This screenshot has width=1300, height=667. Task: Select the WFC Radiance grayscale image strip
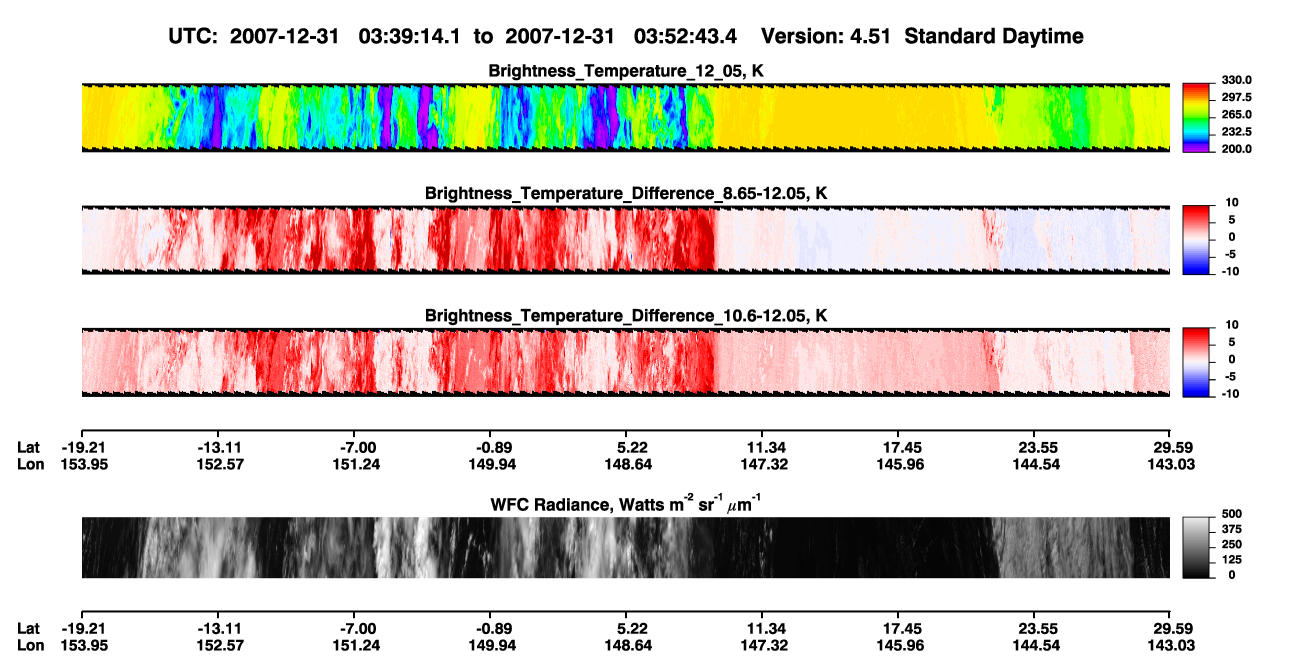625,547
